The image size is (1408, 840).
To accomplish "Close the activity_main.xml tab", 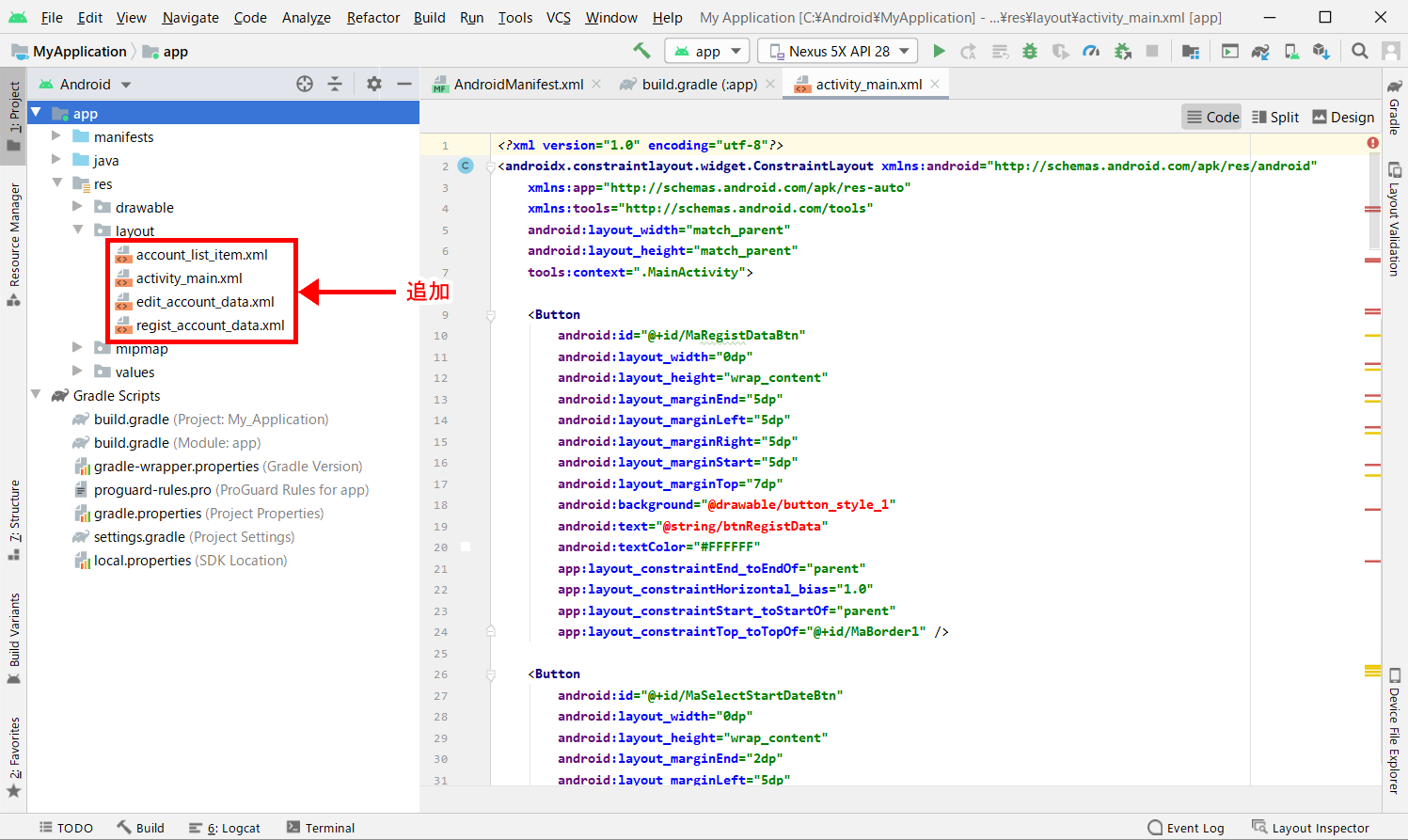I will 935,84.
